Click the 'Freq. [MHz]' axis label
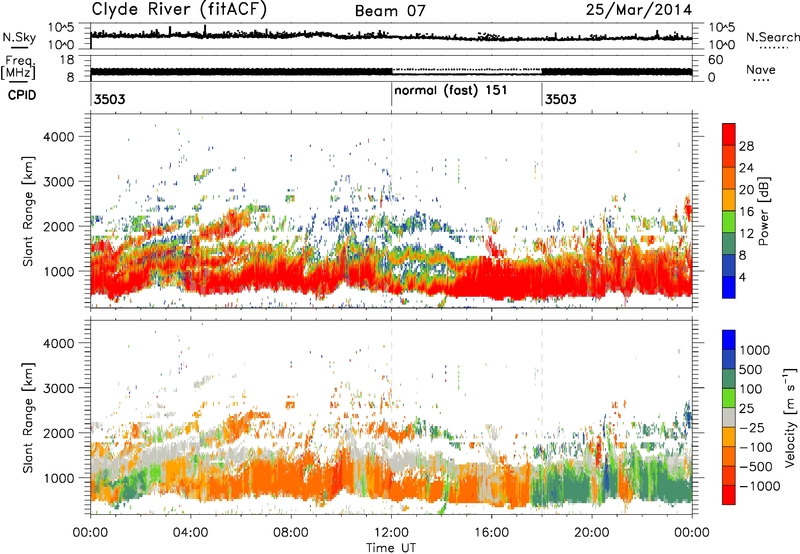The image size is (800, 554). coord(20,68)
